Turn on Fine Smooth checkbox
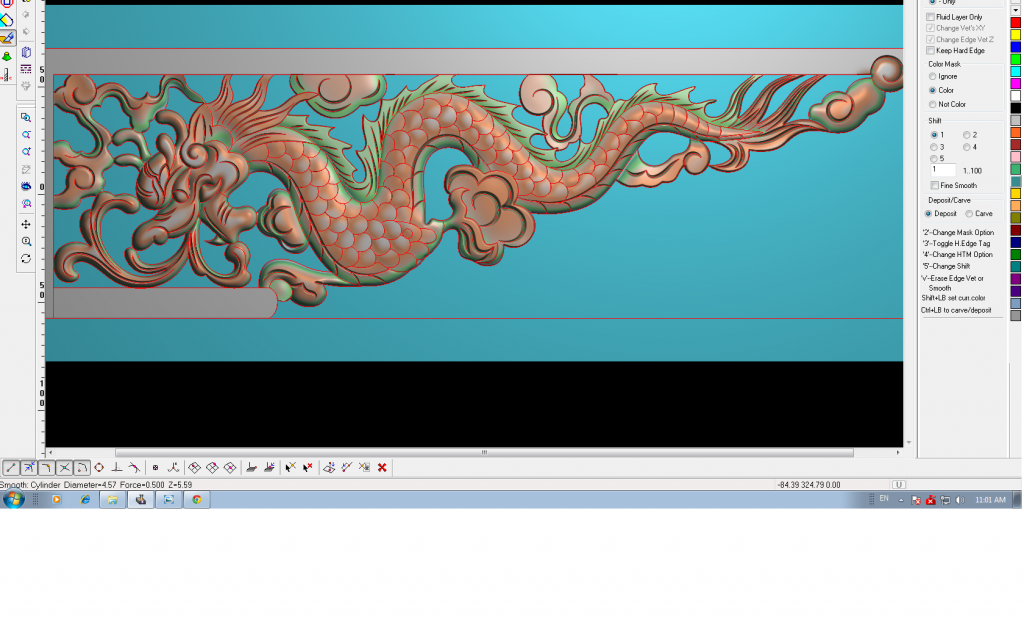 (934, 185)
